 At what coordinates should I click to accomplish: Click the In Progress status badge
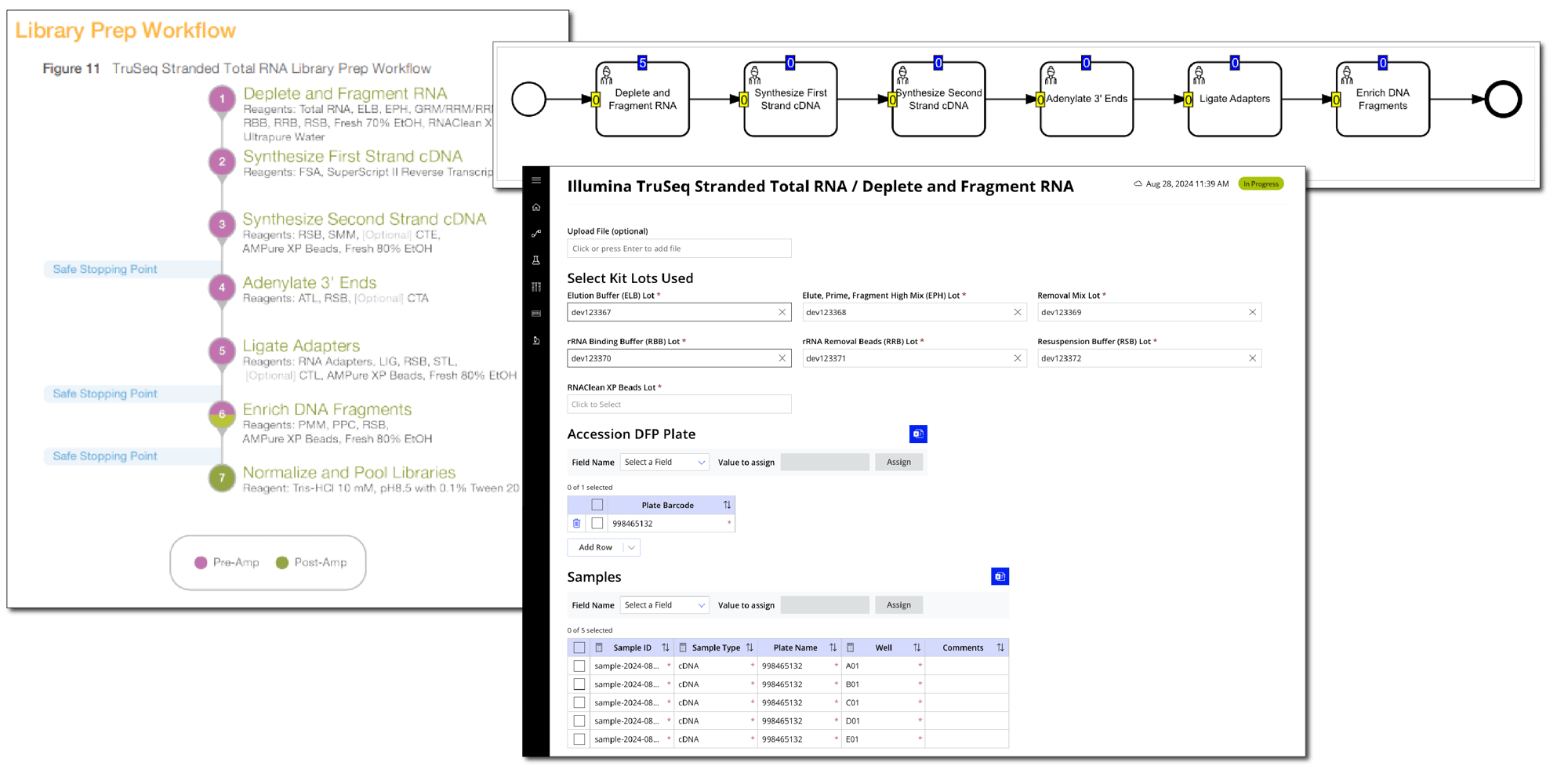[x=1261, y=183]
